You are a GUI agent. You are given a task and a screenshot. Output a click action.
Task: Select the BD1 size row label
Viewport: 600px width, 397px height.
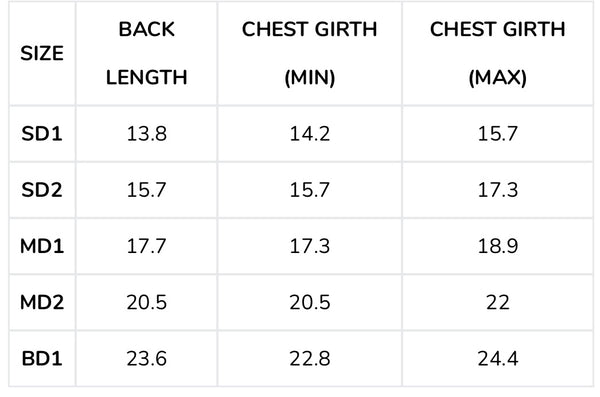[x=42, y=359]
